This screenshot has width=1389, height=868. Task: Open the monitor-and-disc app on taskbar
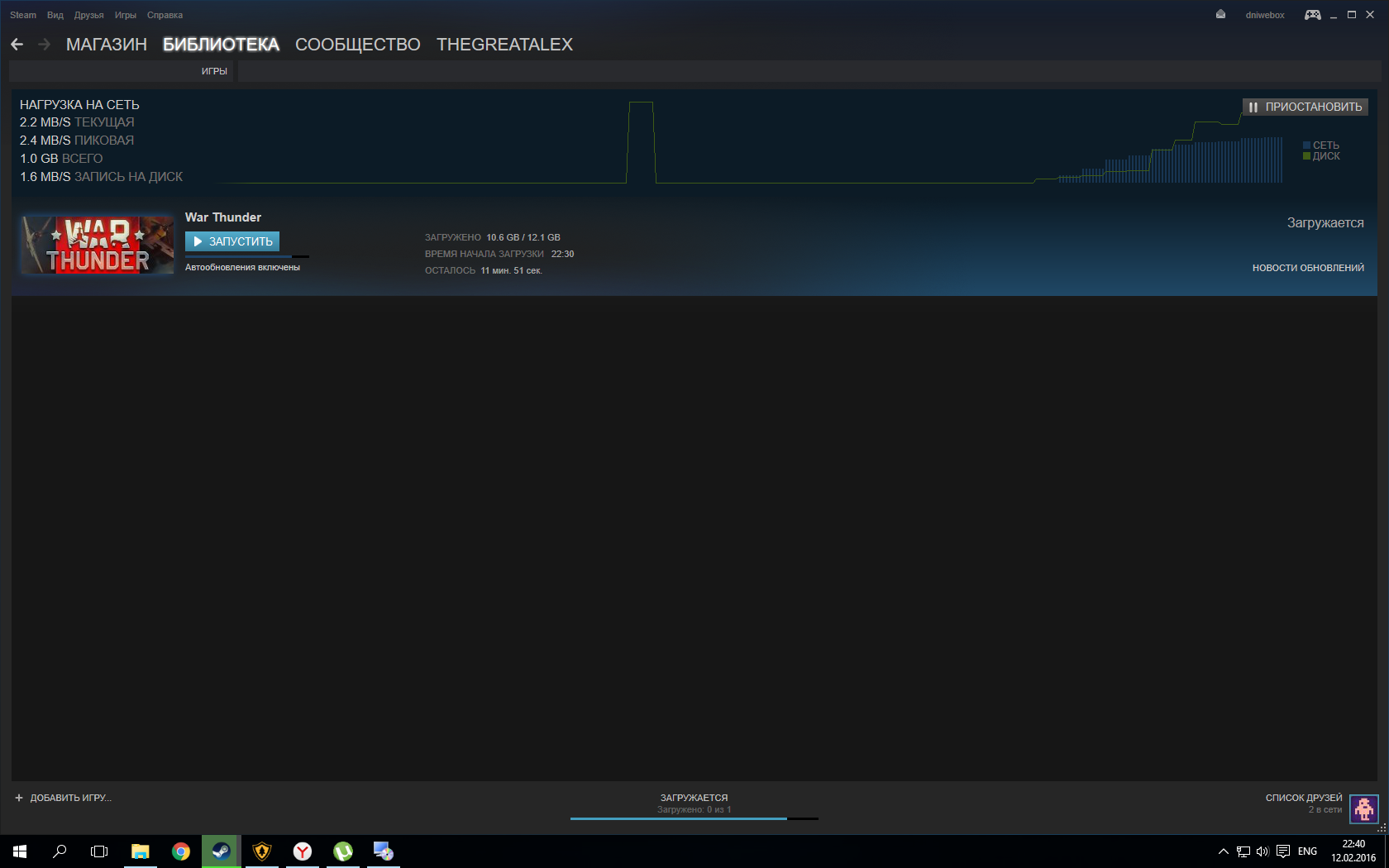pos(384,851)
